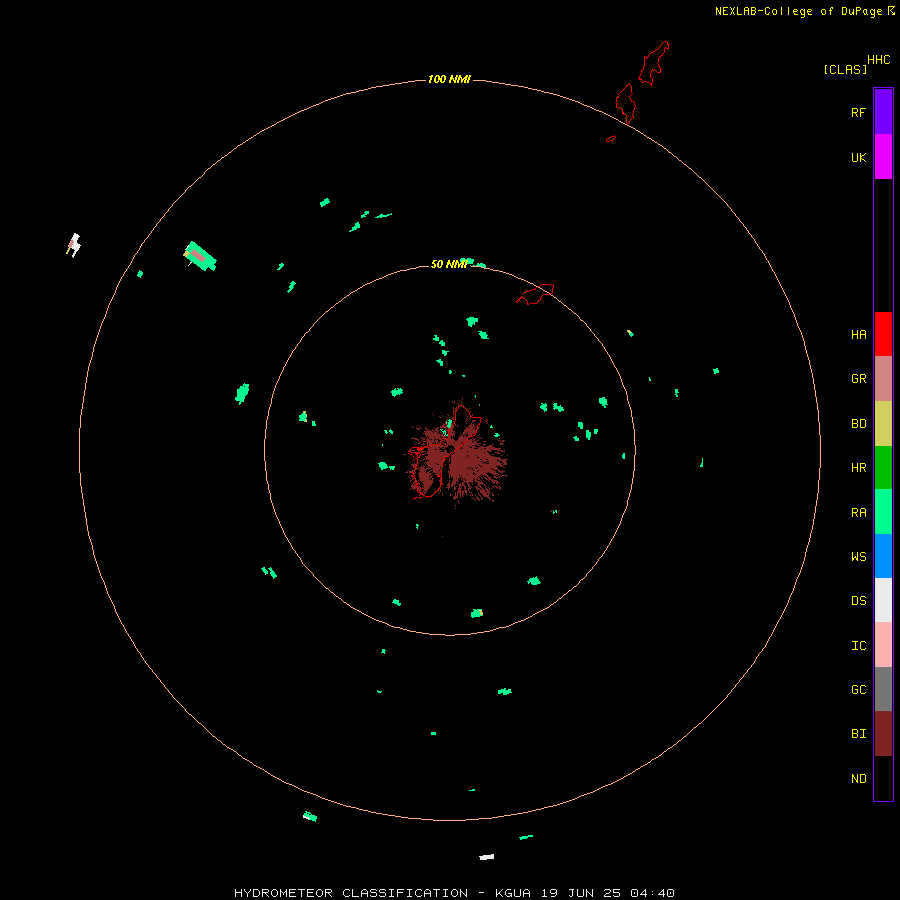The width and height of the screenshot is (900, 900).
Task: Click the '50 NMI' range ring label
Action: pyautogui.click(x=448, y=264)
